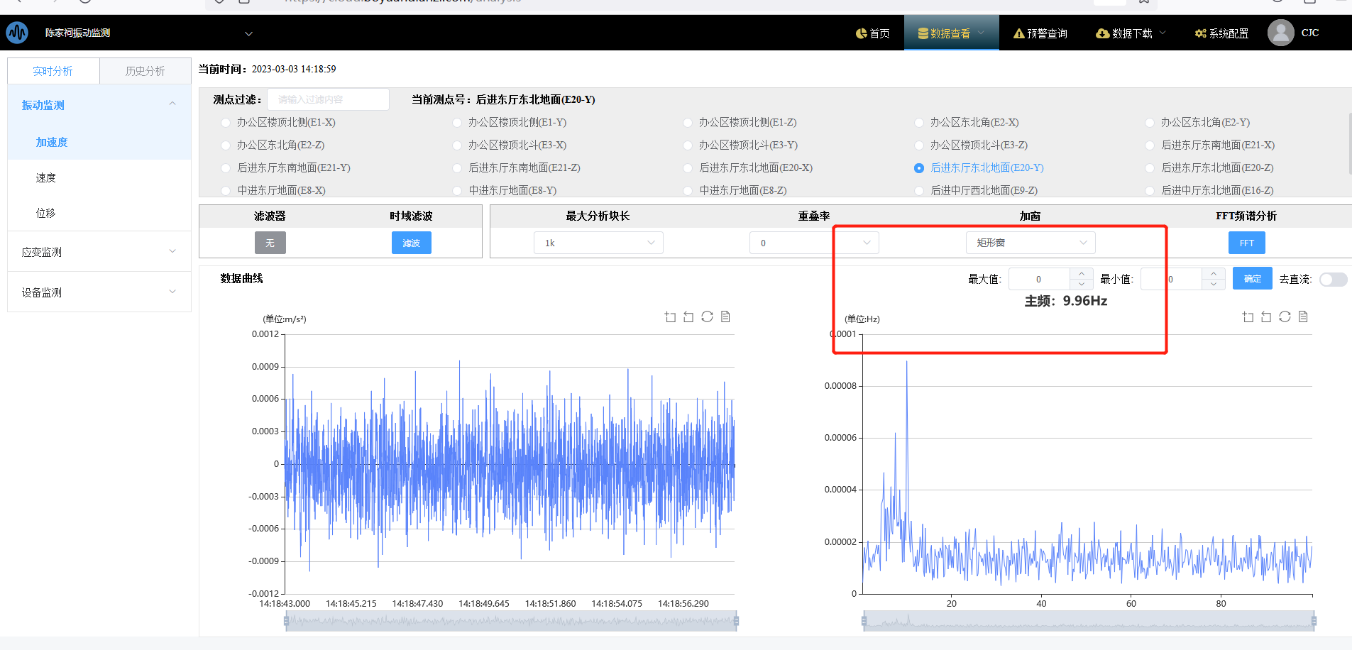Click the restore/refresh icon above the acceleration chart
The height and width of the screenshot is (650, 1352).
tap(707, 317)
